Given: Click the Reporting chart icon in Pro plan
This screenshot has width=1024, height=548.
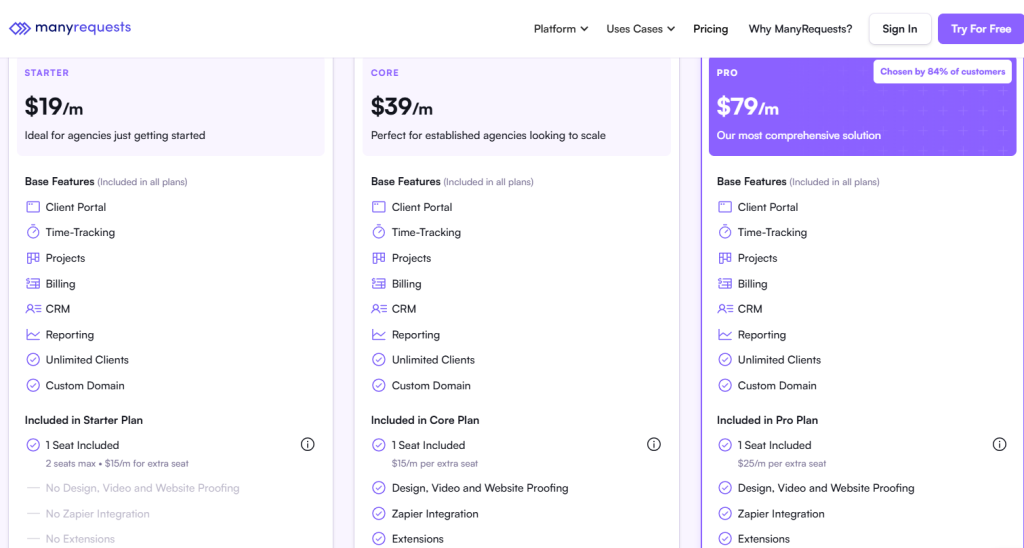Looking at the screenshot, I should tap(725, 335).
